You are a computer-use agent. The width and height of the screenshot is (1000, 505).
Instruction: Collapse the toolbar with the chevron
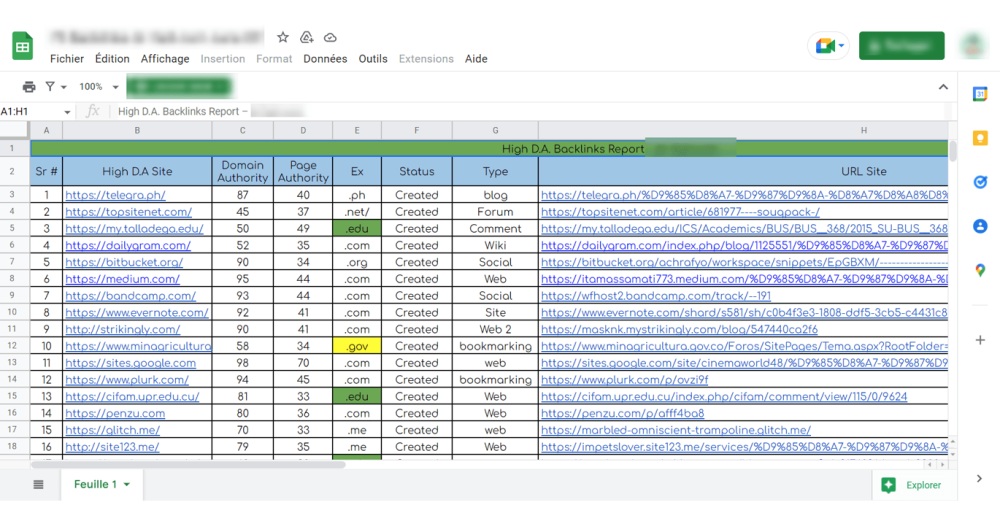943,87
